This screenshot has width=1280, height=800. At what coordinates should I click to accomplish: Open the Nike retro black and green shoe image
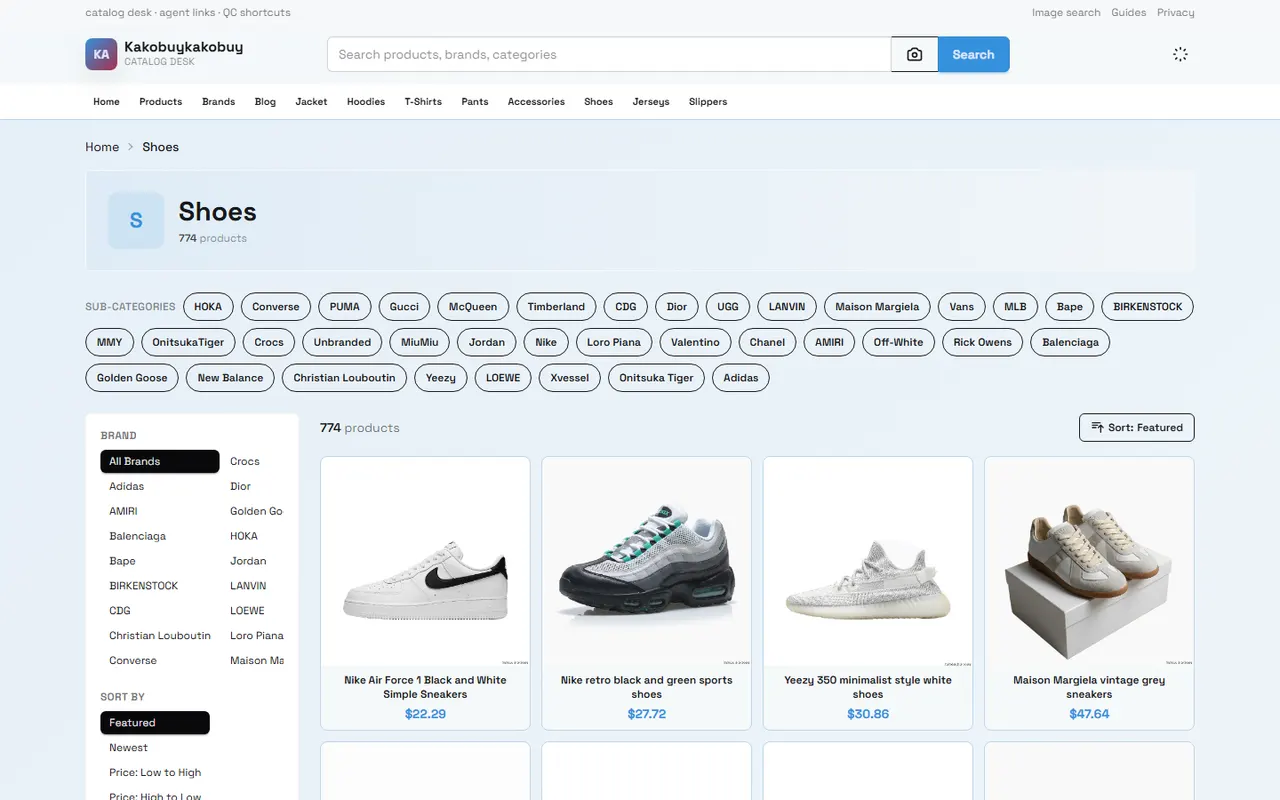tap(646, 562)
